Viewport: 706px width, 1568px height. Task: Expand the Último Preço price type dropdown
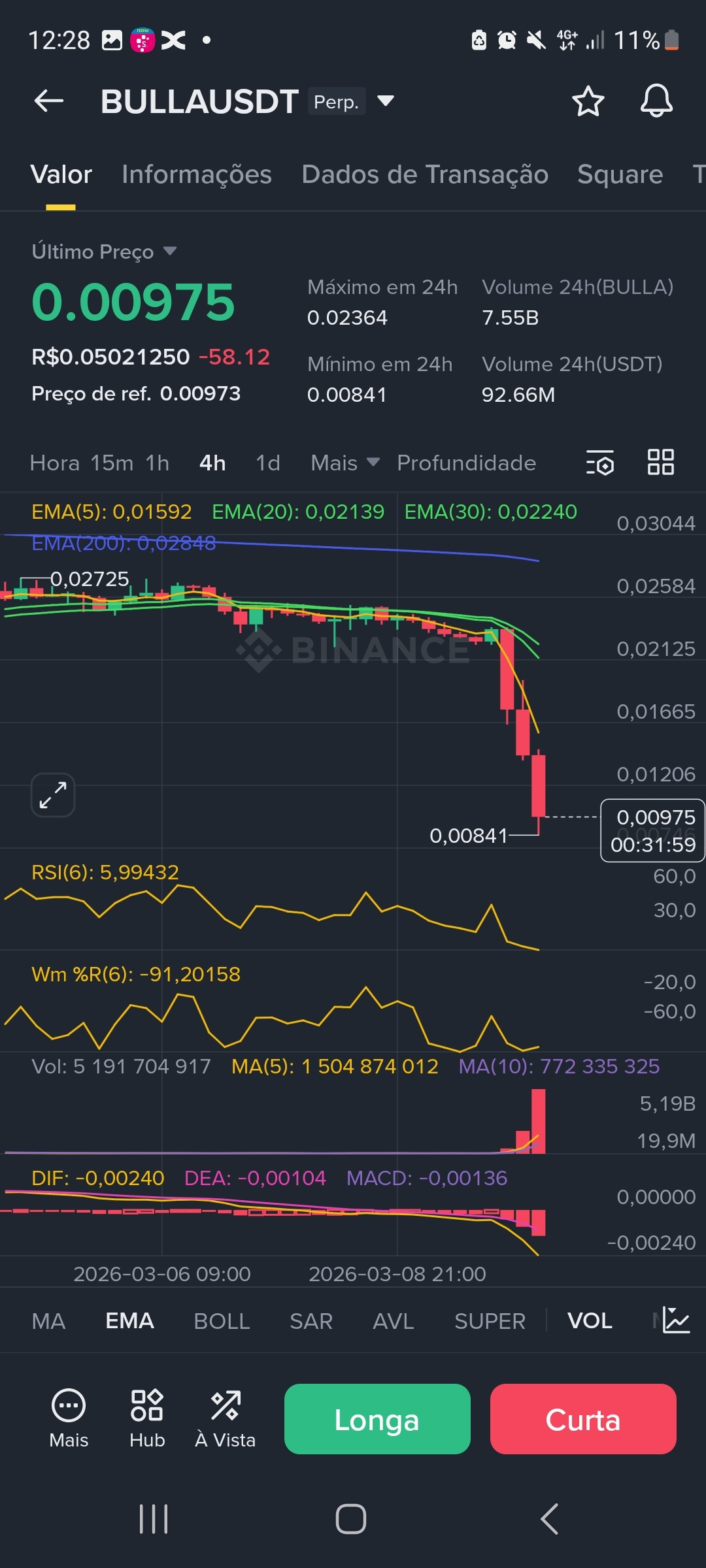(170, 251)
